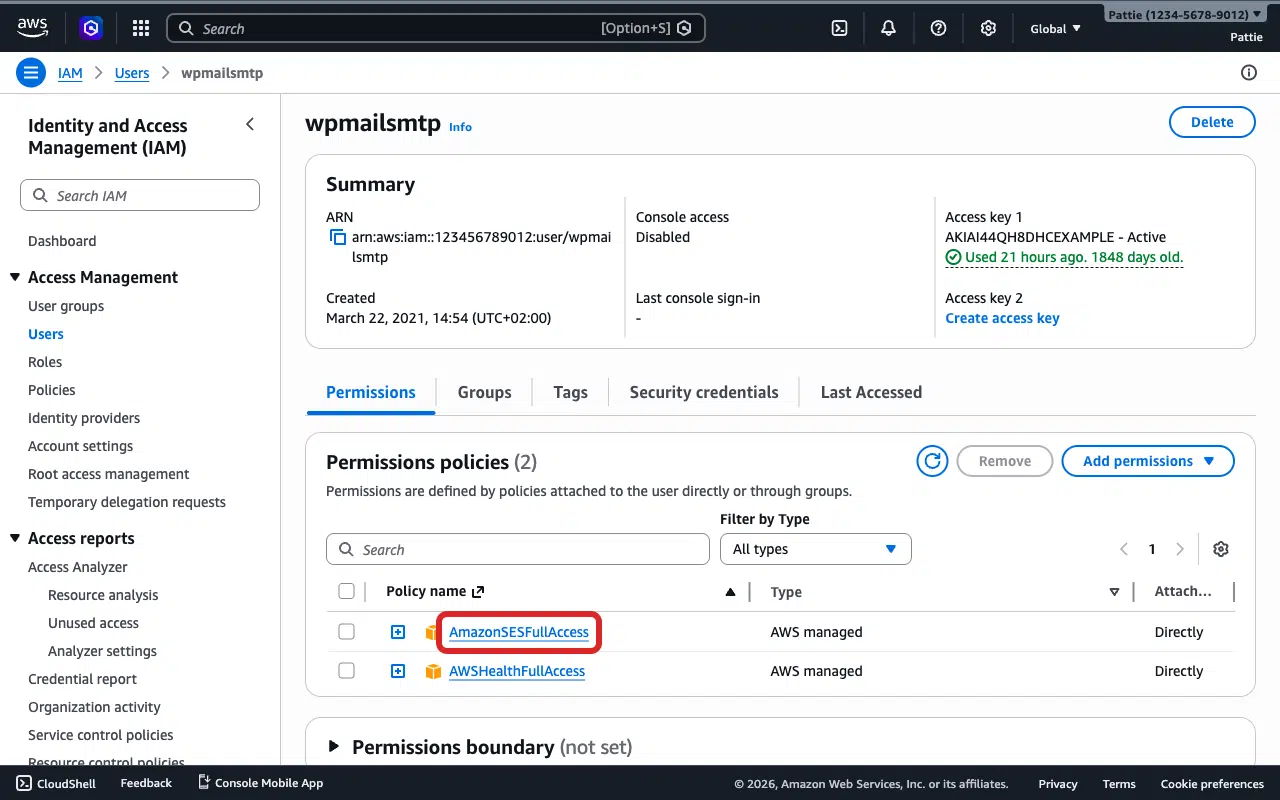The height and width of the screenshot is (800, 1280).
Task: Open Identity providers in the sidebar
Action: (84, 418)
